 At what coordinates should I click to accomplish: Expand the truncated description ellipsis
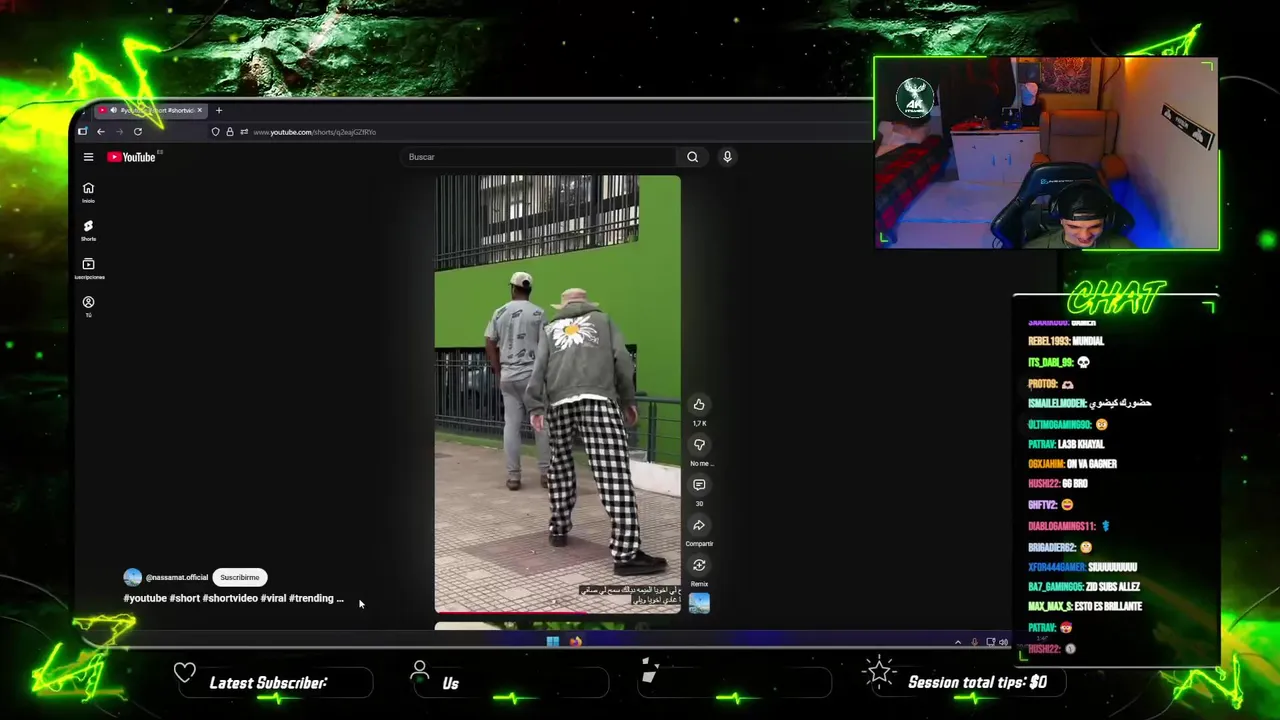(340, 599)
